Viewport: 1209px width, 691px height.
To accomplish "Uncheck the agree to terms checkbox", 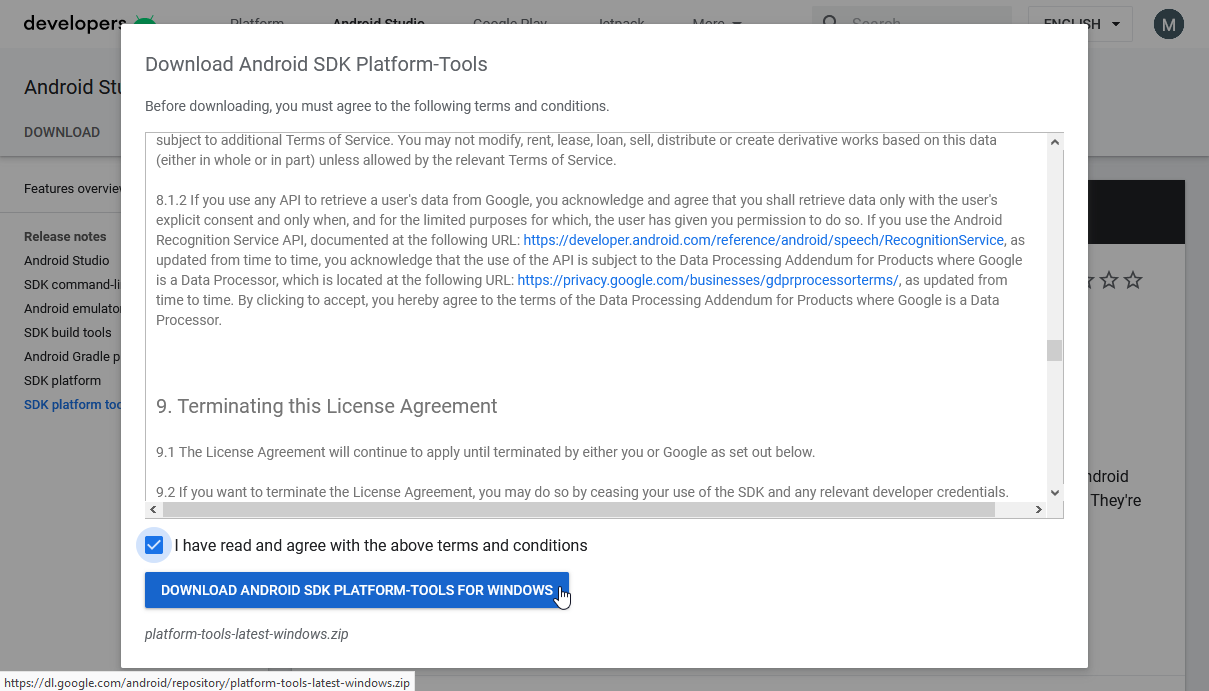I will (154, 545).
